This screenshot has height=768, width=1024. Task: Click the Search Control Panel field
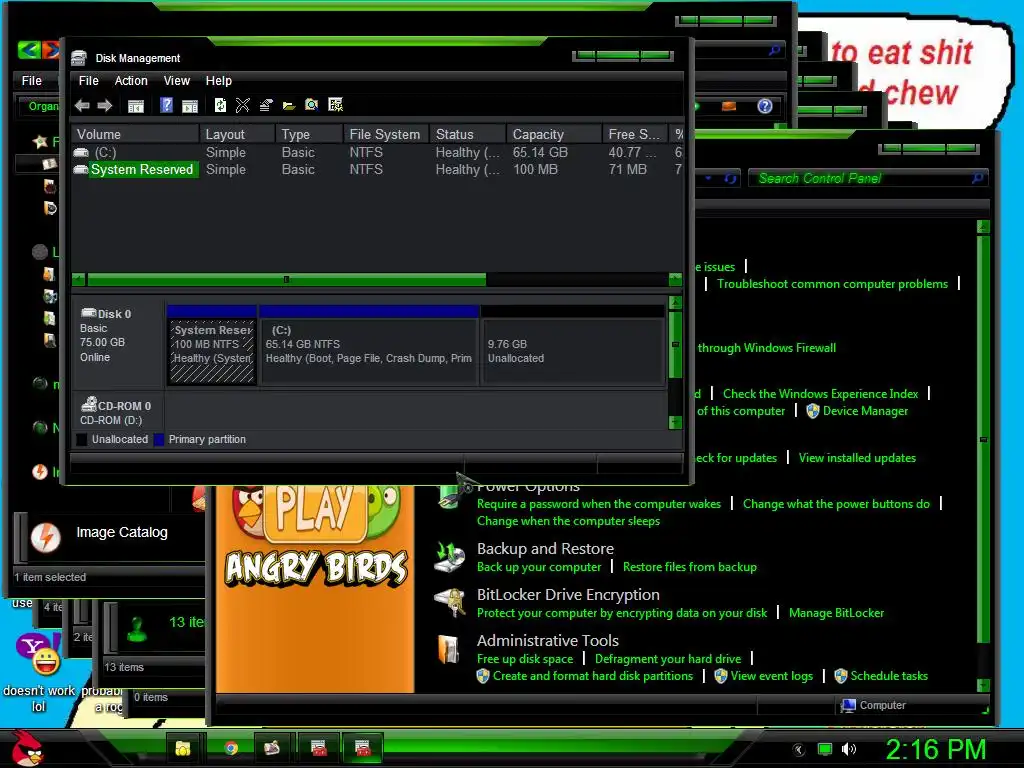click(867, 178)
